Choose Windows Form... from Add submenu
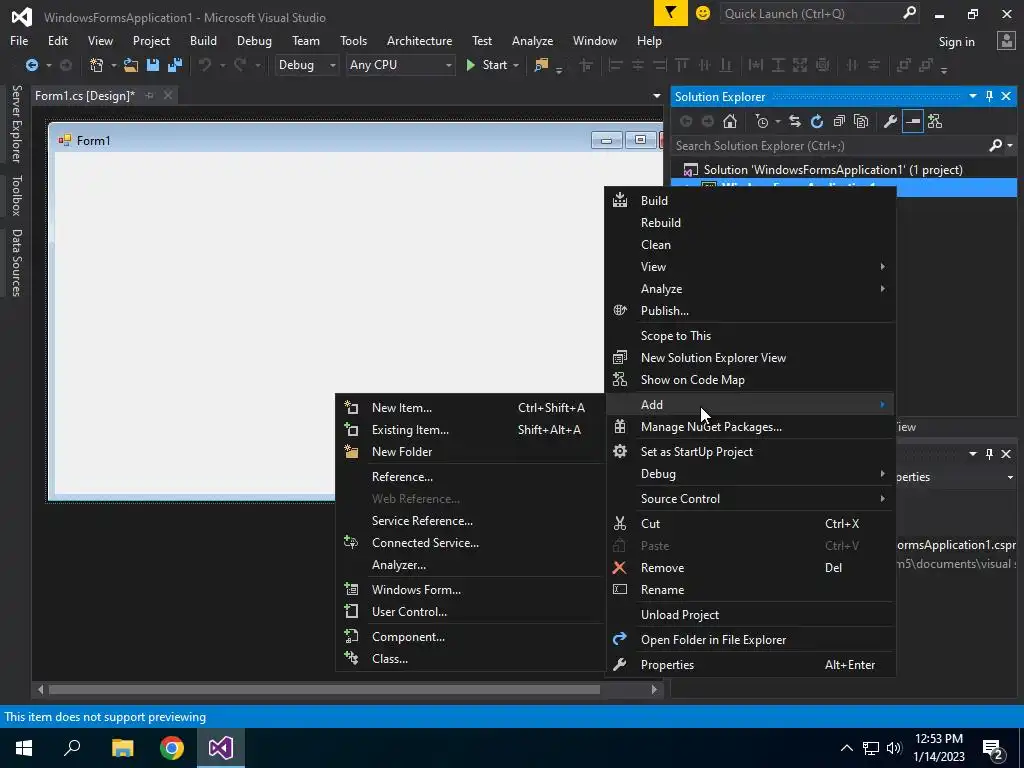 470,590
